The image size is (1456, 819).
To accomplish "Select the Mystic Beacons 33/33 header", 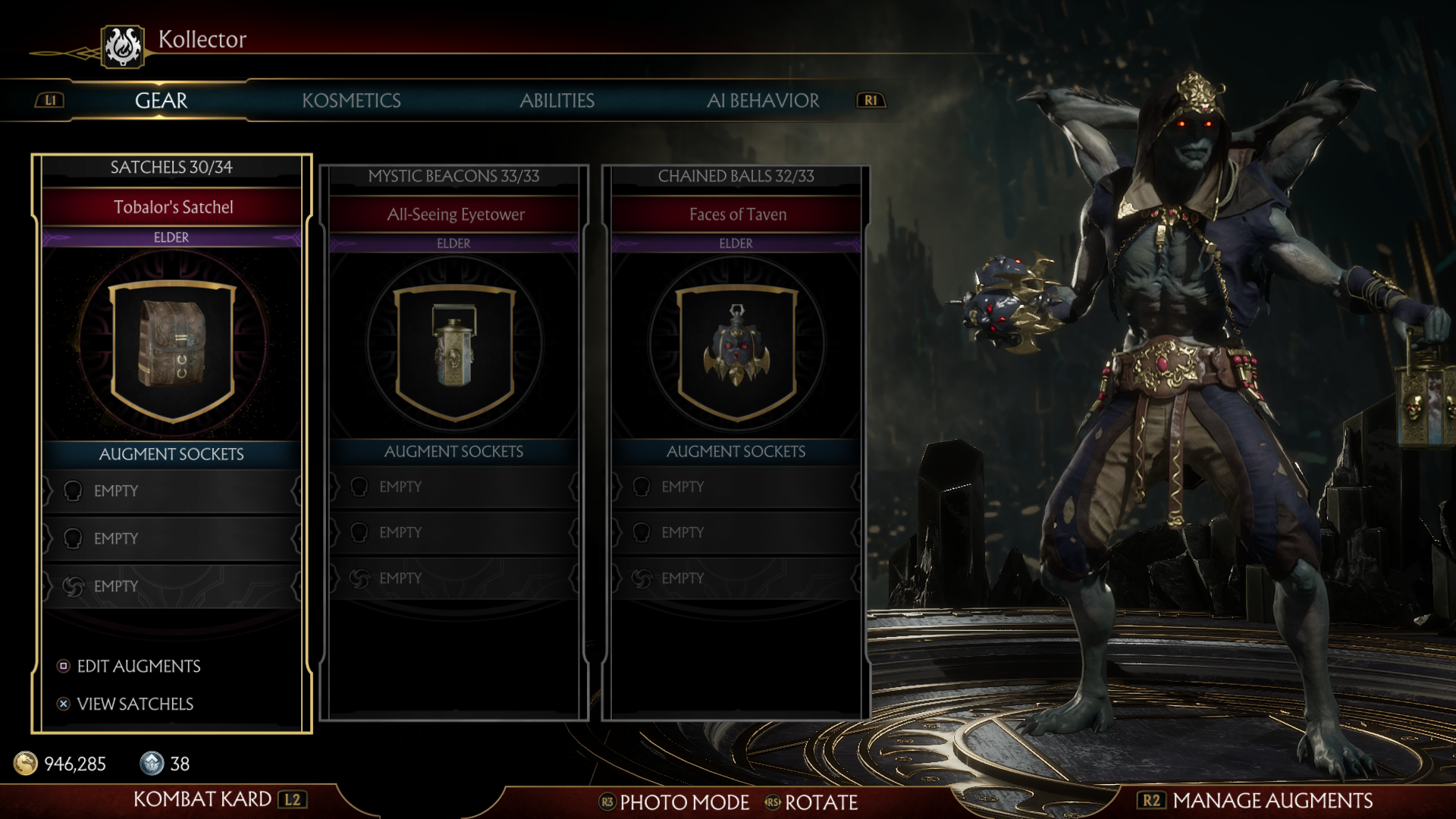I will [x=453, y=176].
